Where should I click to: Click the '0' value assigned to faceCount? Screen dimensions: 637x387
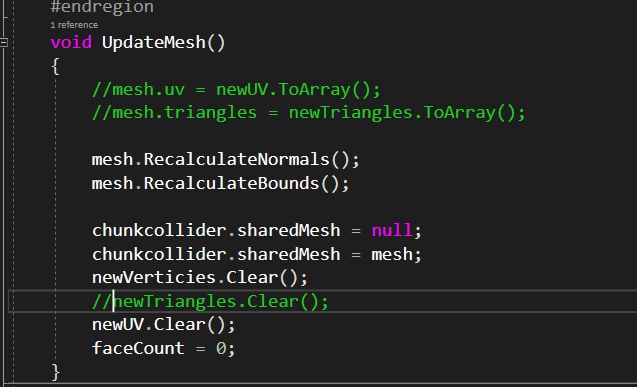221,348
